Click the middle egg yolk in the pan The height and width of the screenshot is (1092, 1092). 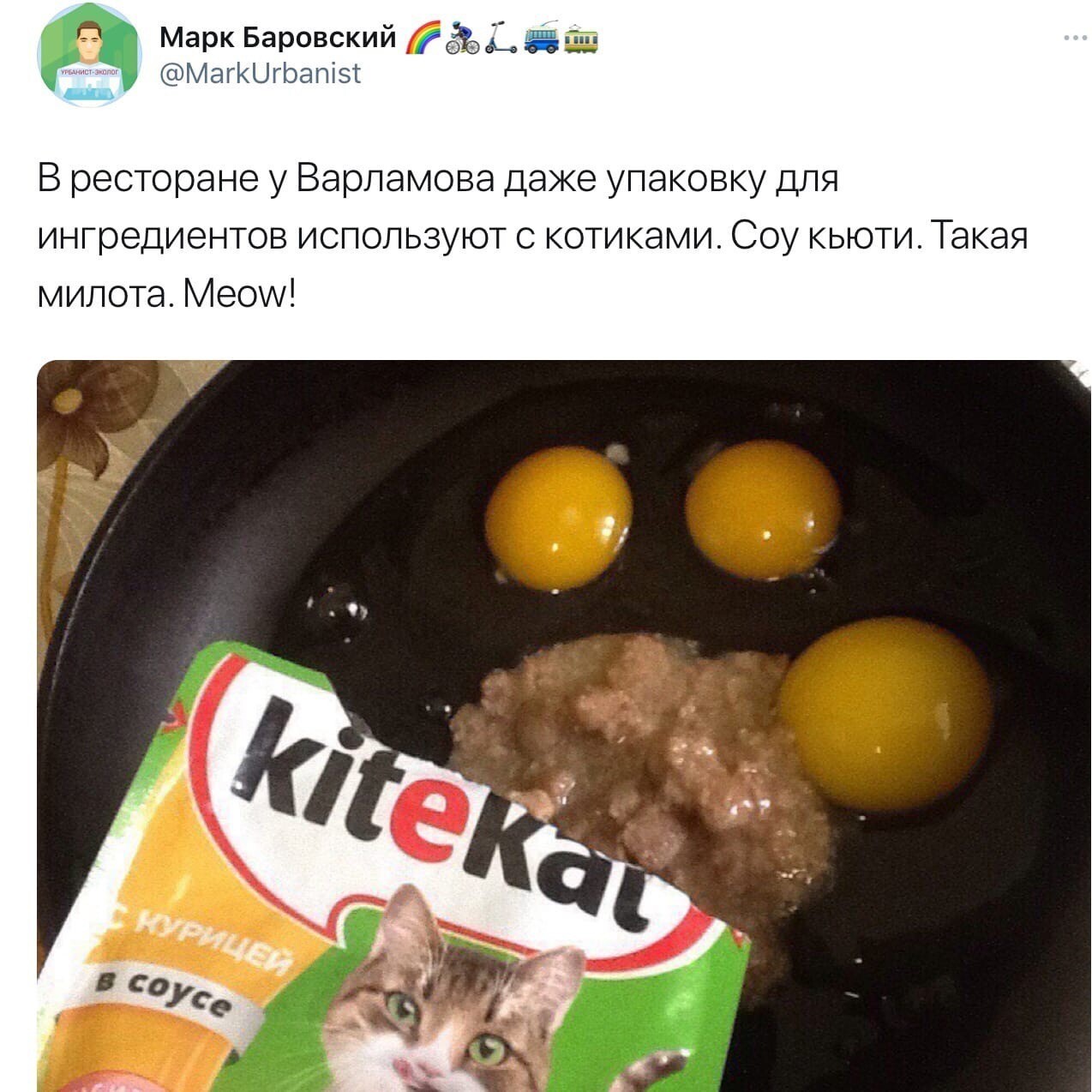click(x=763, y=509)
